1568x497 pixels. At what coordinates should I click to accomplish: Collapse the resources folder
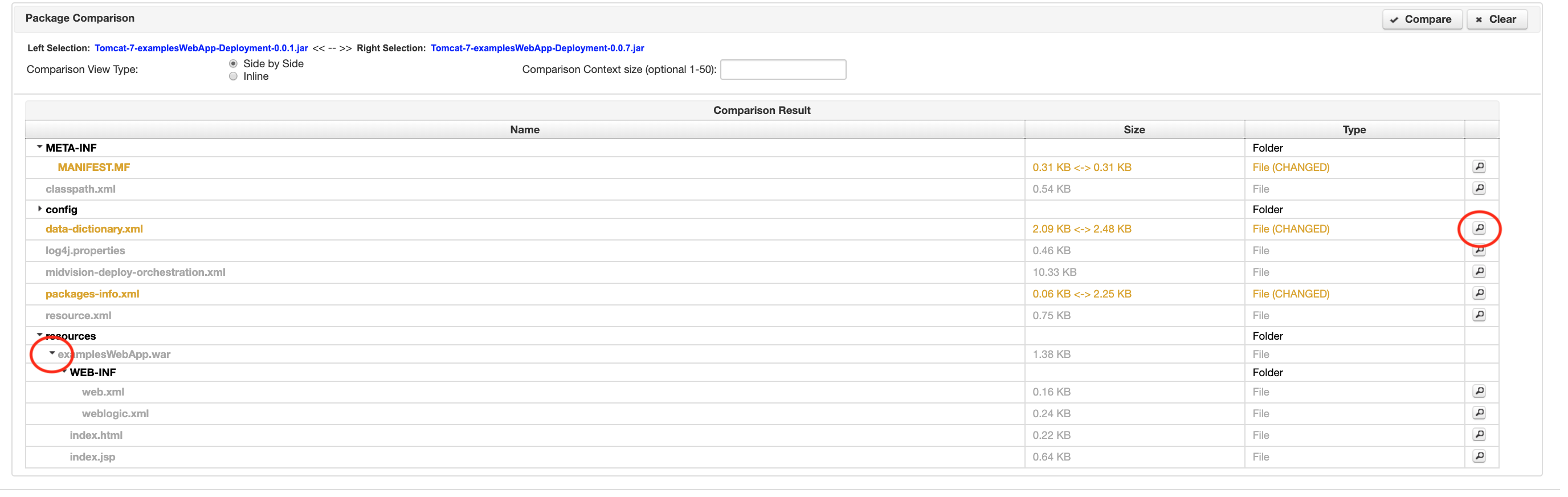point(39,336)
